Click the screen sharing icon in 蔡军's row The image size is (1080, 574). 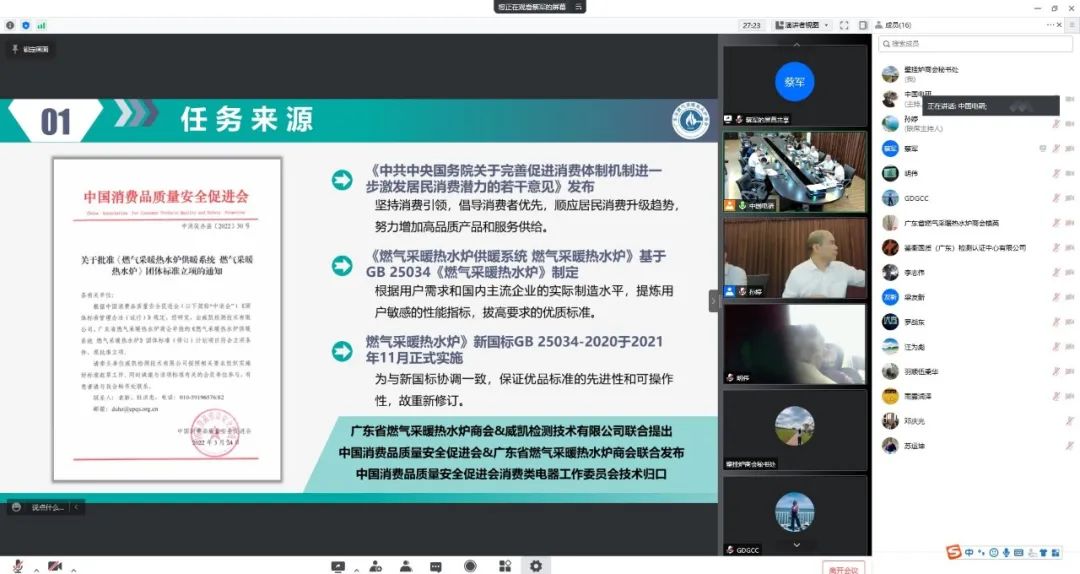click(1043, 149)
